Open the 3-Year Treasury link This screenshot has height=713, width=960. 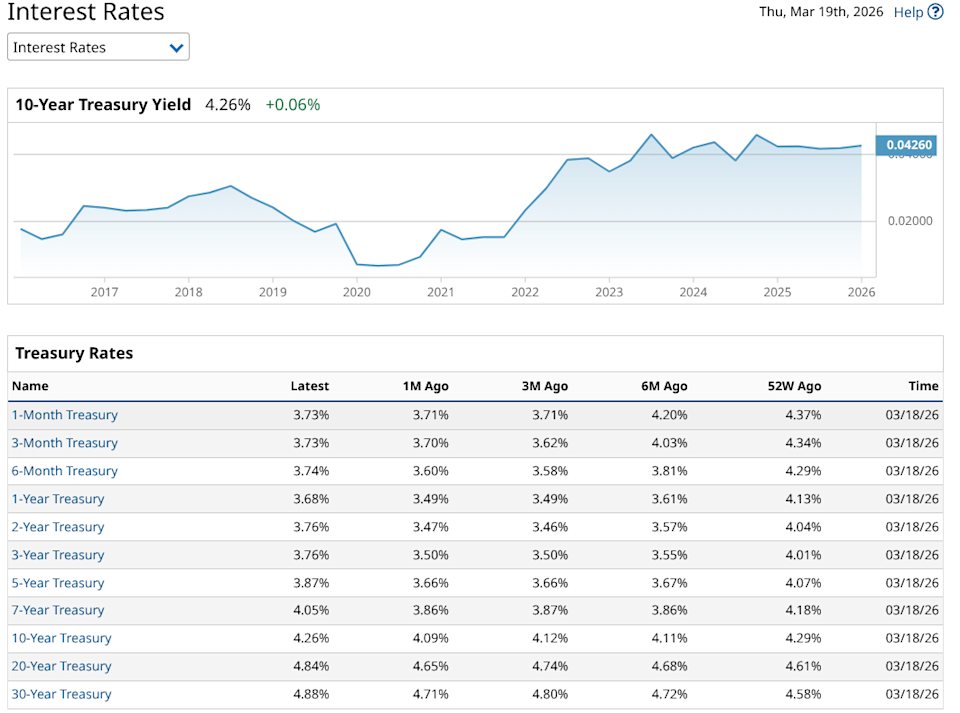point(58,555)
